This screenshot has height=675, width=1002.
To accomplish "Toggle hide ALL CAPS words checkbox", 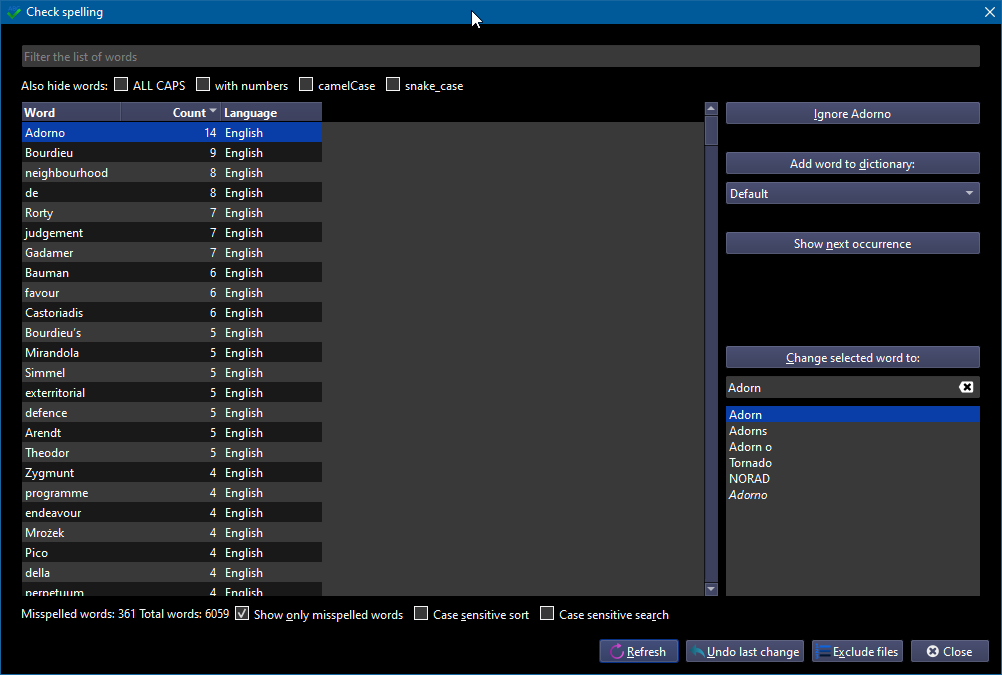I will click(121, 84).
